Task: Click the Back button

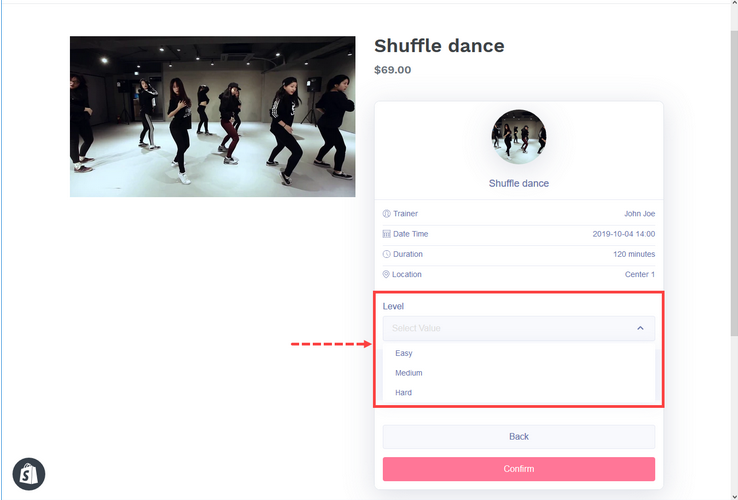Action: 519,437
